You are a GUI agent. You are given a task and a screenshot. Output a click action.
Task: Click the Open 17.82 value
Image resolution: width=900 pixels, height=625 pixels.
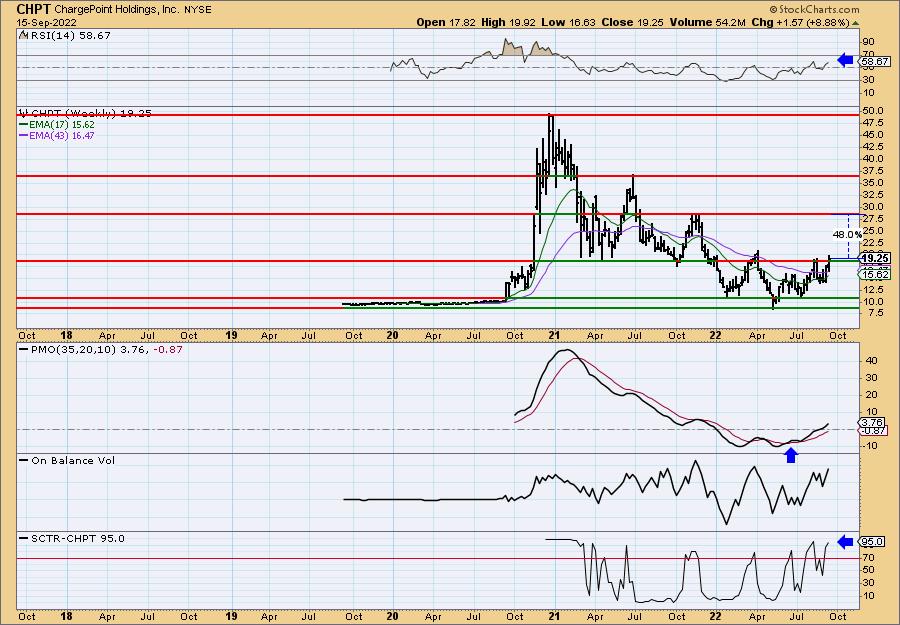[445, 22]
